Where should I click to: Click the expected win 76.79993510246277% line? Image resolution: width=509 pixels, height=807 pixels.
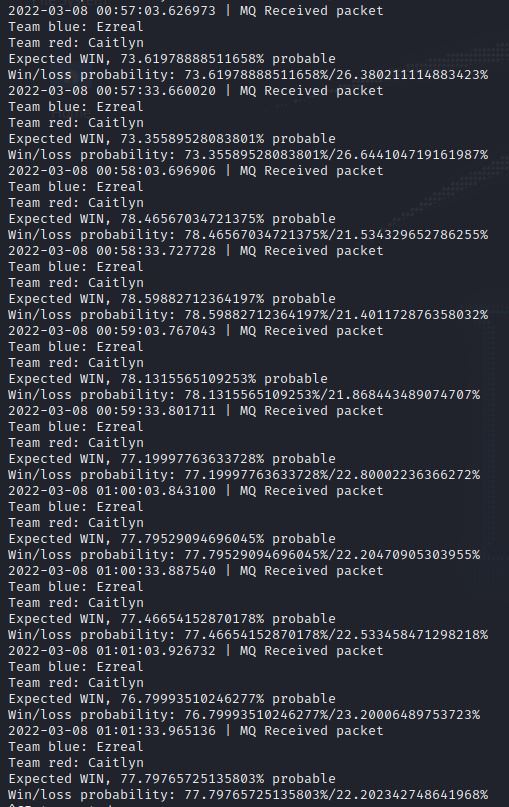click(x=172, y=699)
